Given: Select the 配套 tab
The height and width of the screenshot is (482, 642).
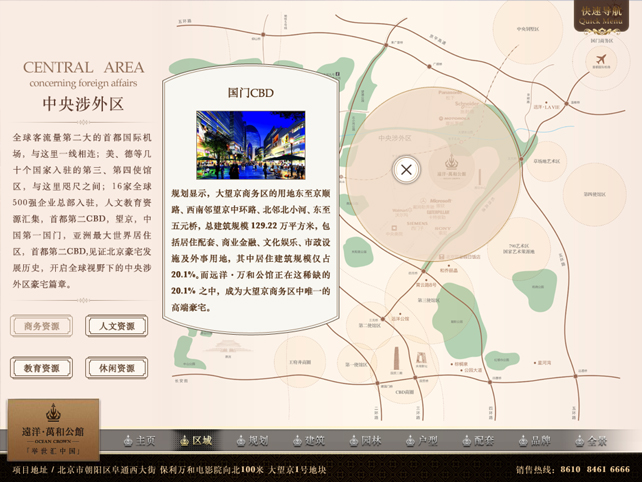Looking at the screenshot, I should click(x=478, y=440).
